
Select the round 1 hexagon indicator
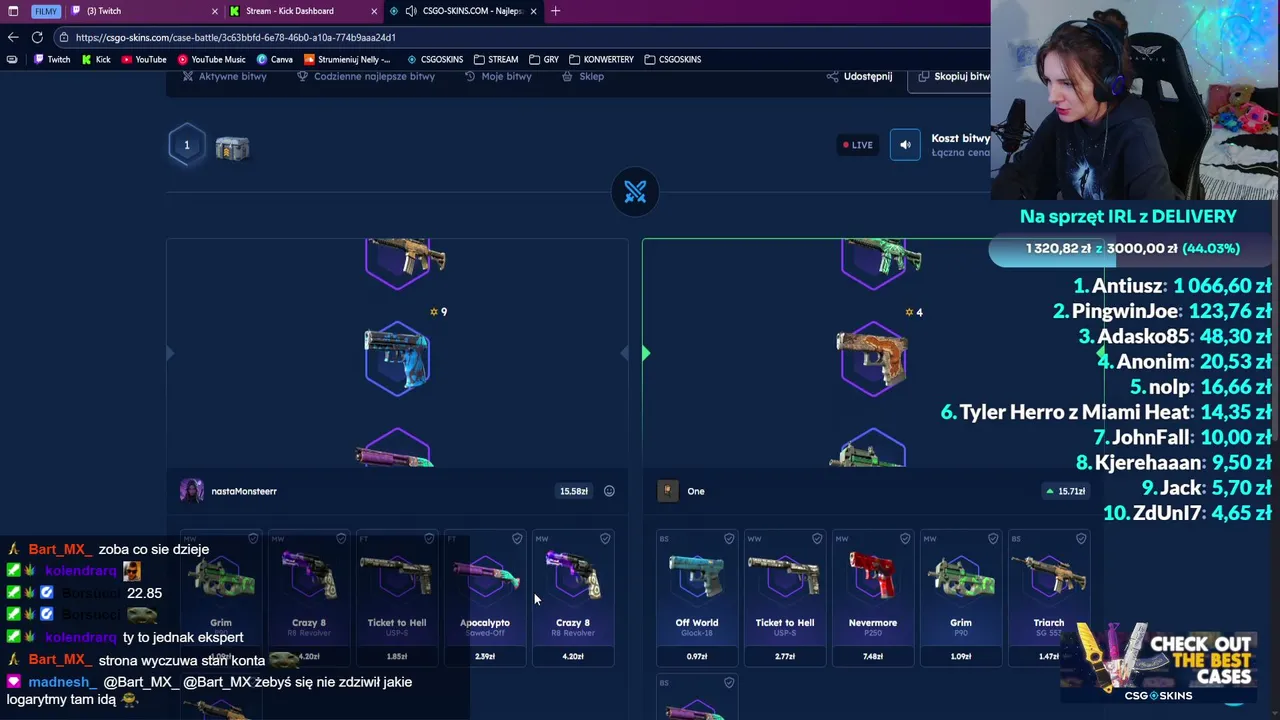click(x=186, y=145)
